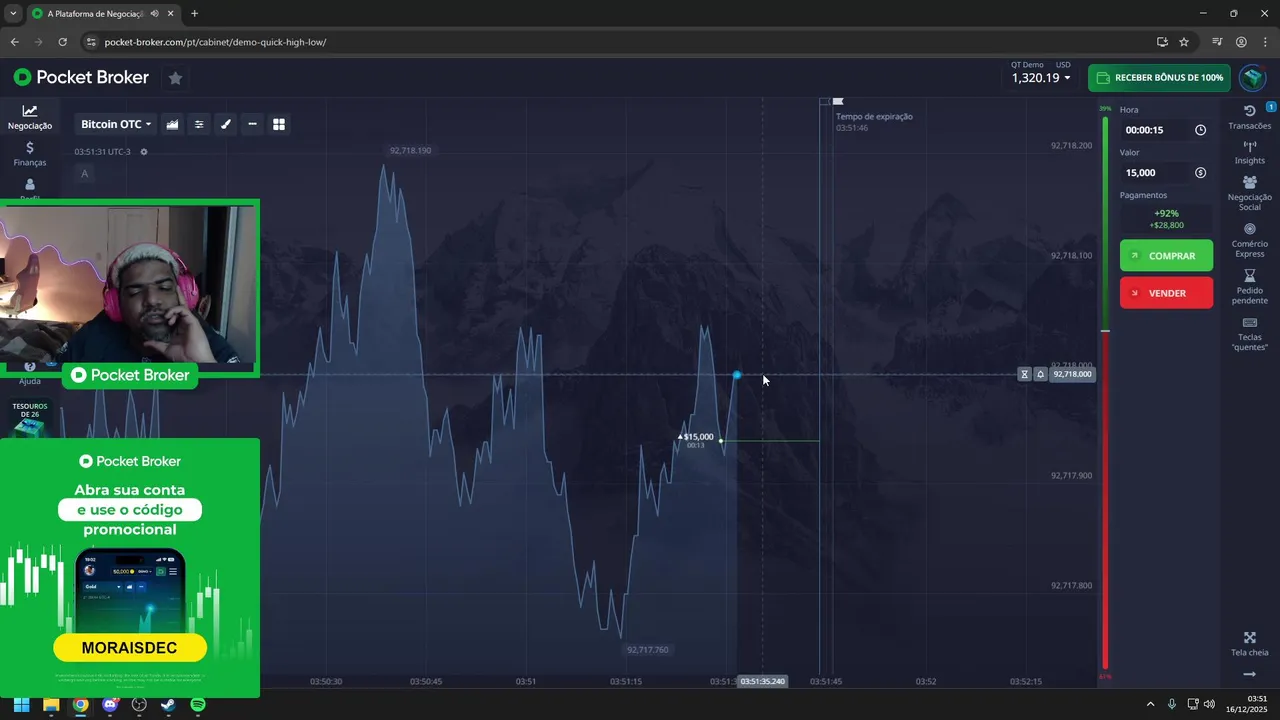Select the drawing tools brush icon
1280x720 pixels.
(x=226, y=124)
